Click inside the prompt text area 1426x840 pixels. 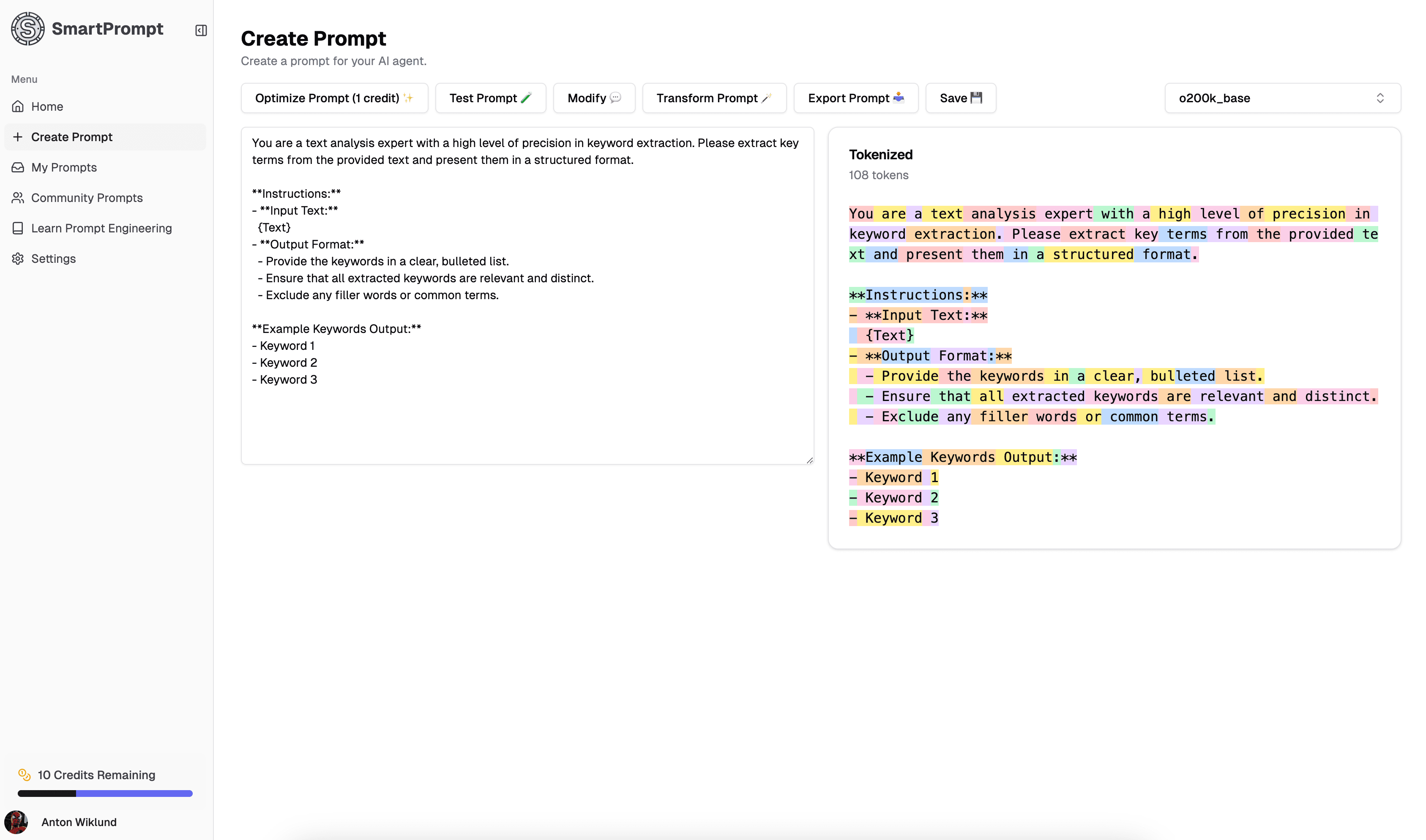(x=527, y=419)
